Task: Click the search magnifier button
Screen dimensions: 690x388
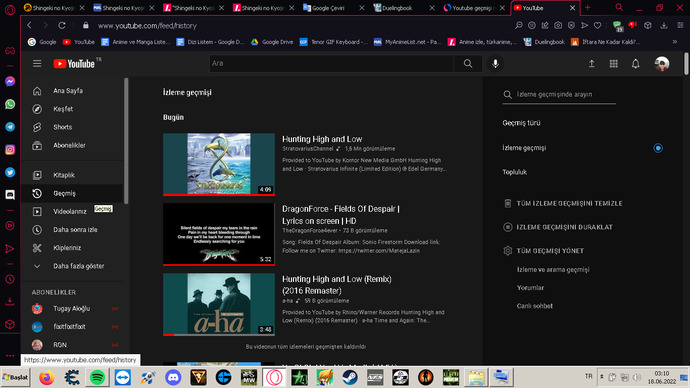Action: click(x=468, y=64)
